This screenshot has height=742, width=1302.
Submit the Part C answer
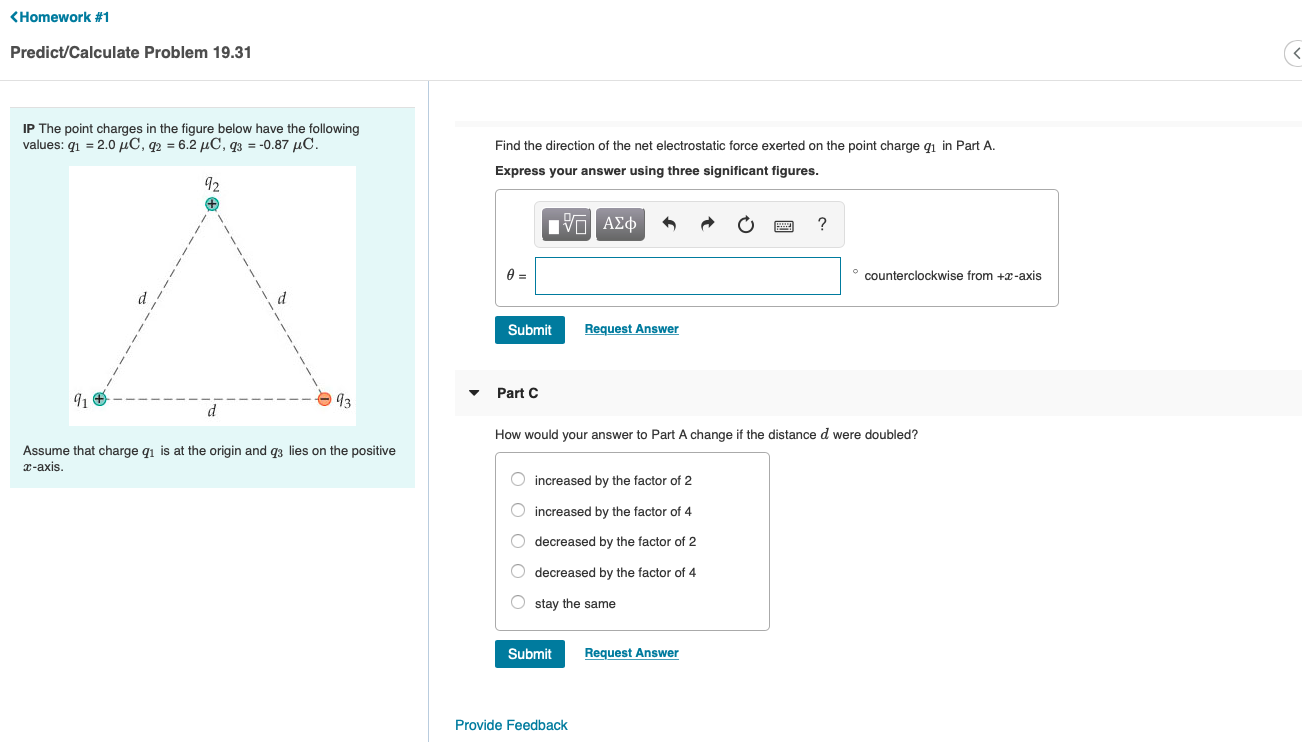529,653
